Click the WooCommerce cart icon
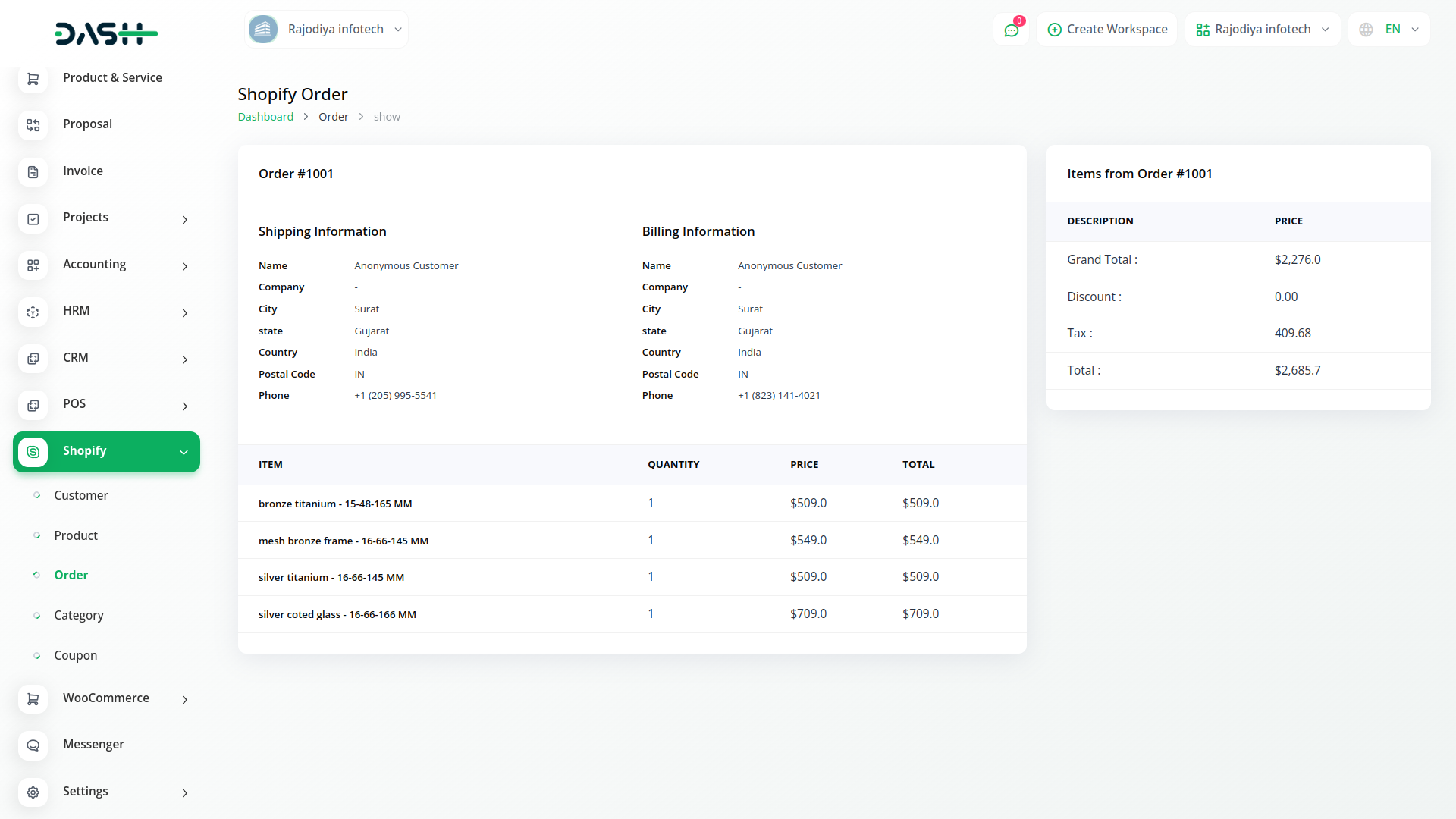 pyautogui.click(x=33, y=699)
